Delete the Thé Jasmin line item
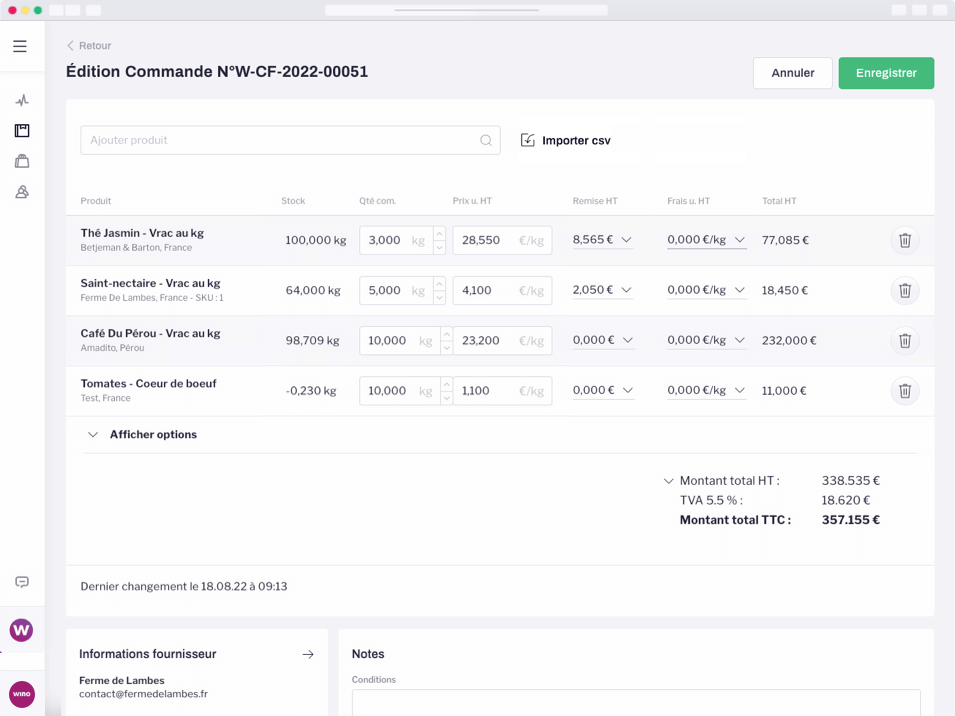Screen dimensions: 955x716 pos(905,240)
